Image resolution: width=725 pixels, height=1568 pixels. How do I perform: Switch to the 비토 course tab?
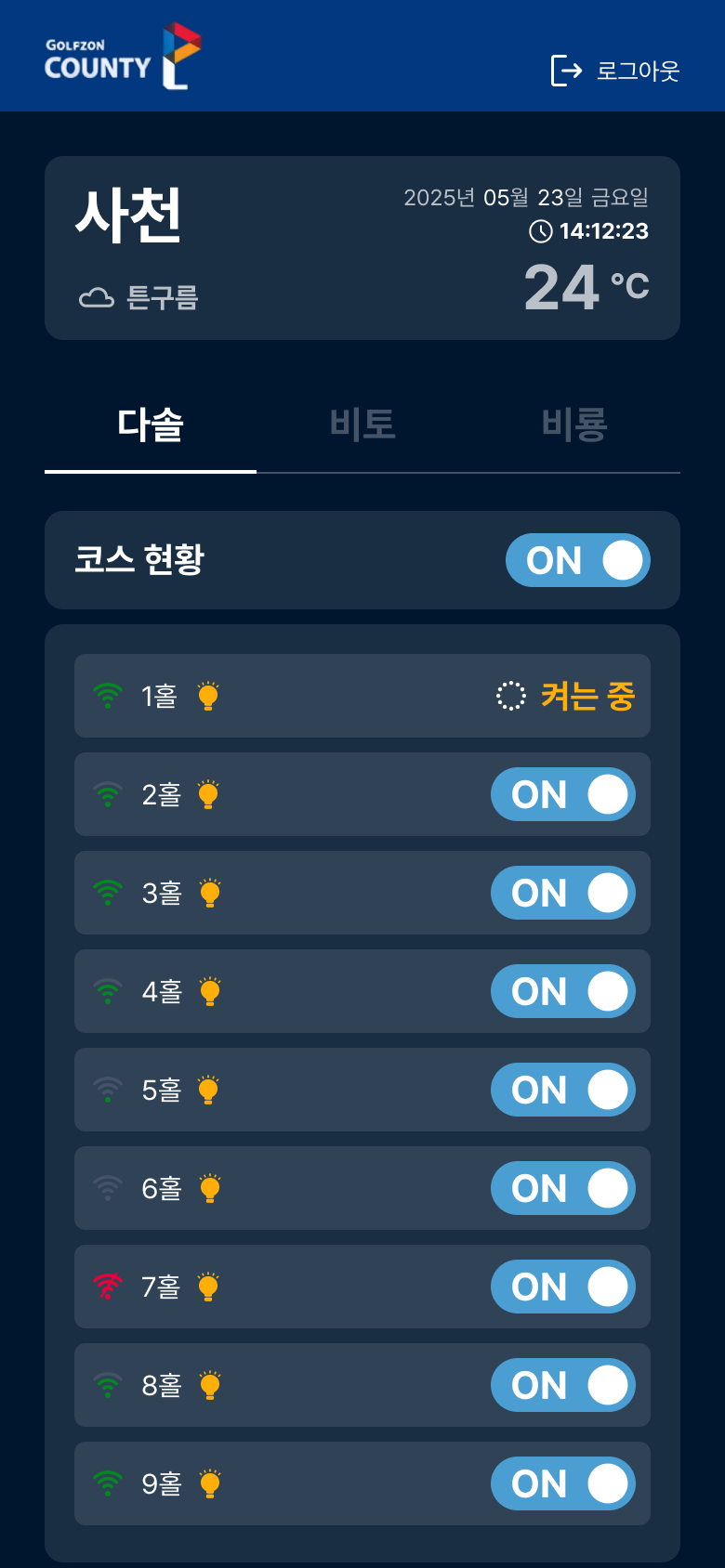coord(362,425)
